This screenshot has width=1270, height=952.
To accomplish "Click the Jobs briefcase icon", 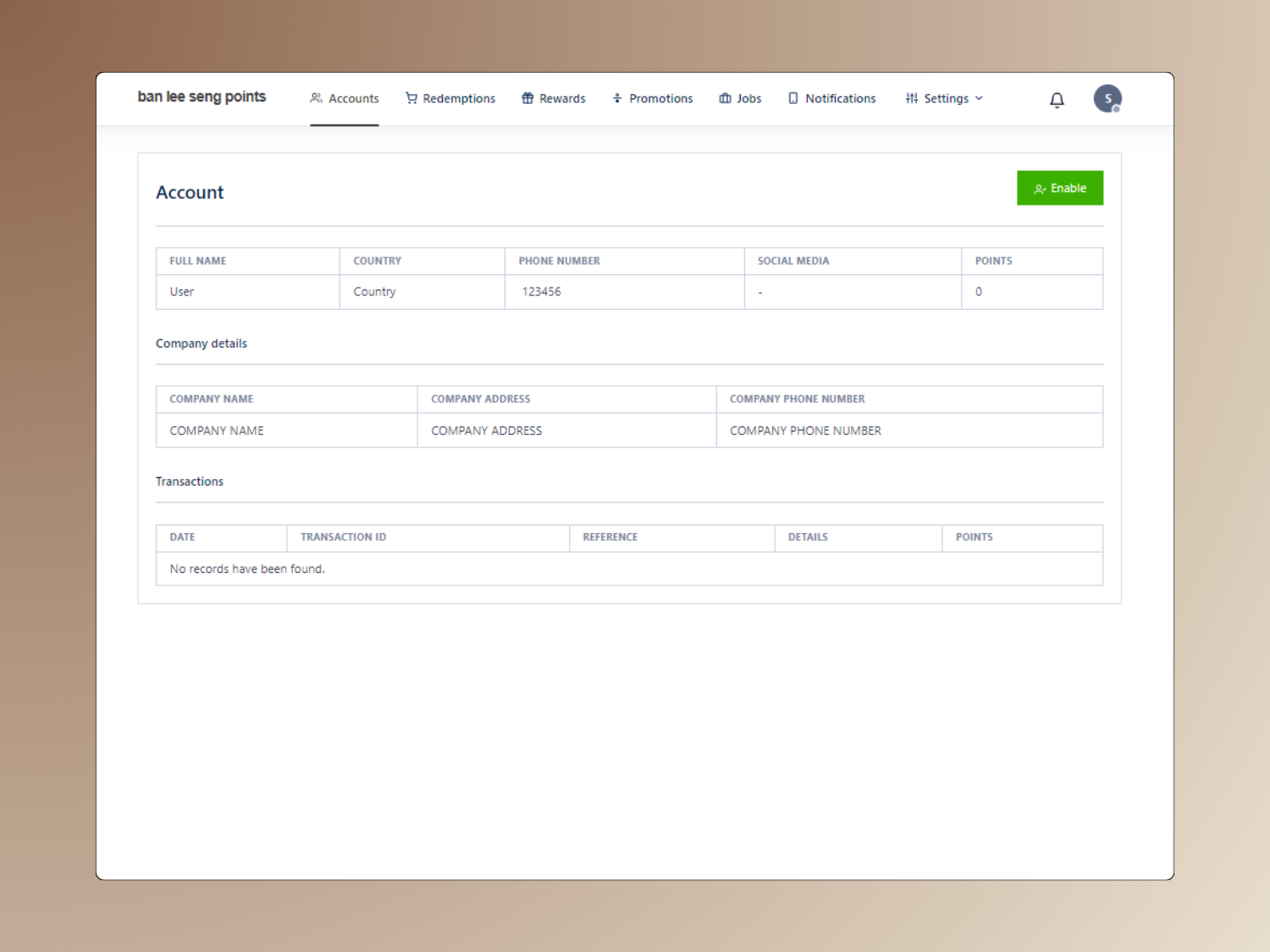I will click(725, 98).
